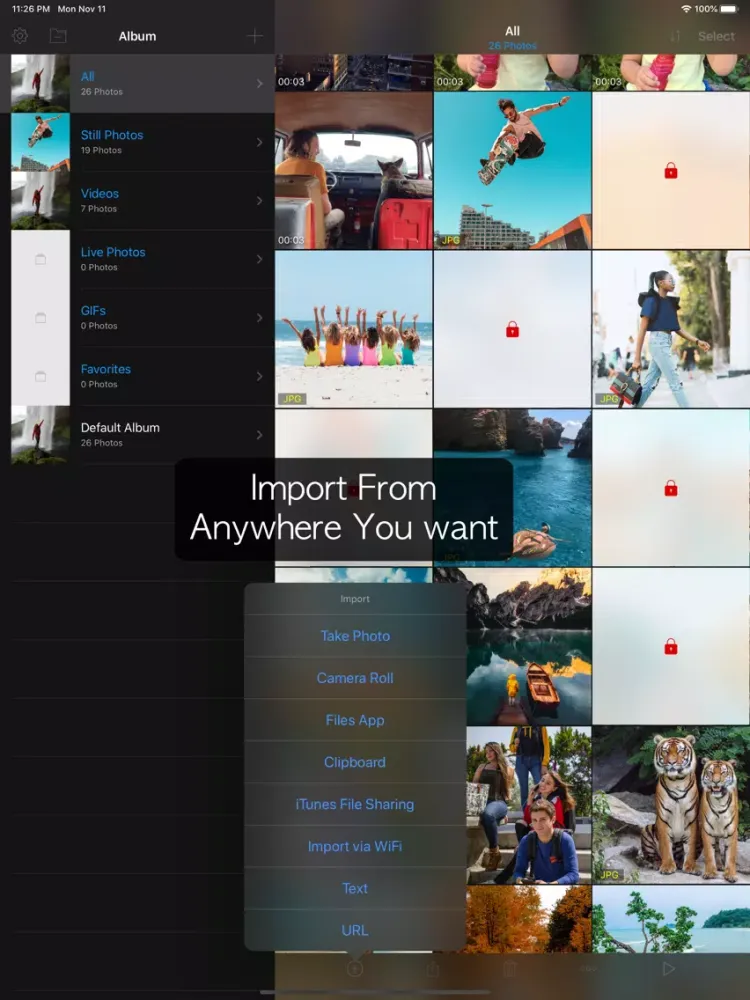Open settings gear in Album header
This screenshot has height=1000, width=750.
click(x=20, y=36)
